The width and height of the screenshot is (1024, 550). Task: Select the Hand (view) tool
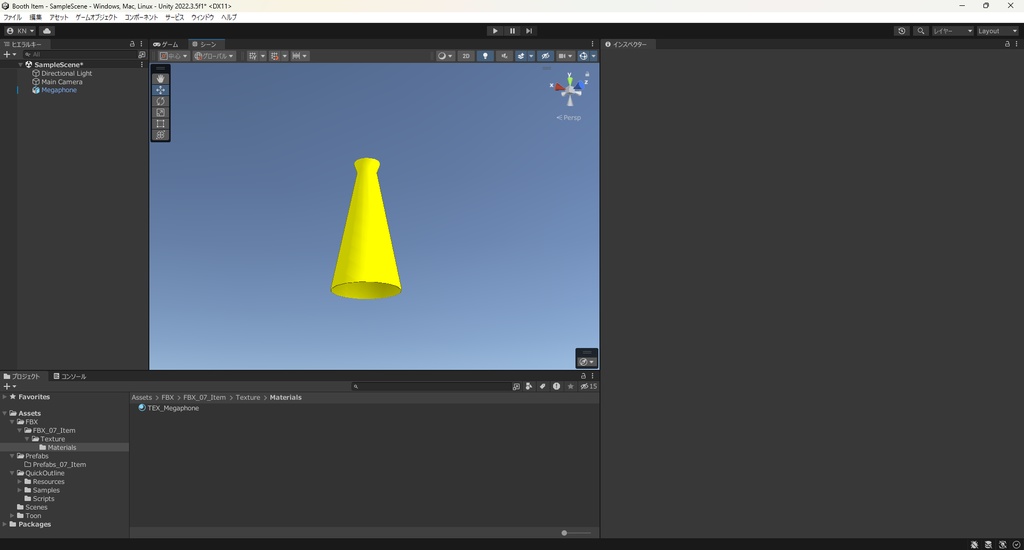[x=160, y=78]
